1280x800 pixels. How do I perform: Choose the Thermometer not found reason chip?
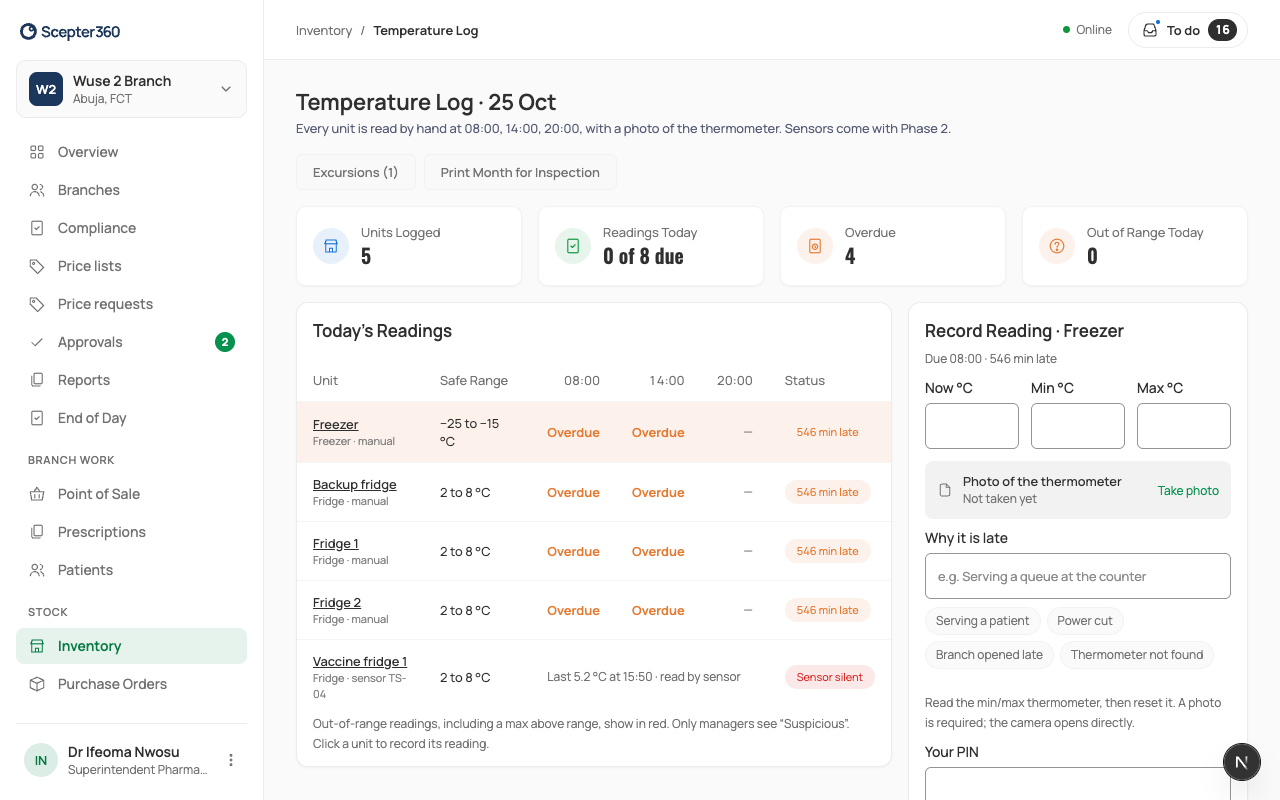tap(1137, 655)
